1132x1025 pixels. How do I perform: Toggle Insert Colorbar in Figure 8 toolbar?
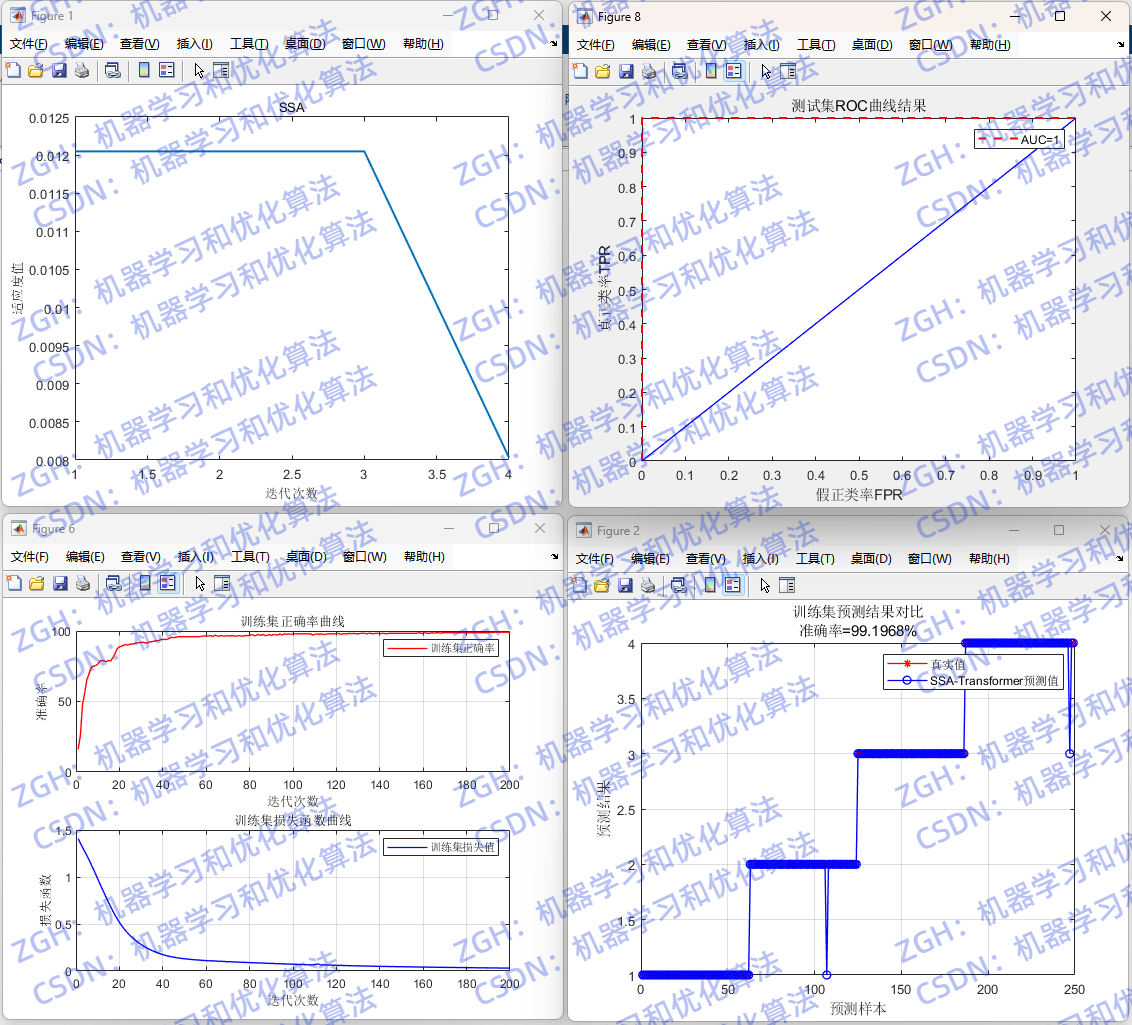click(x=710, y=71)
